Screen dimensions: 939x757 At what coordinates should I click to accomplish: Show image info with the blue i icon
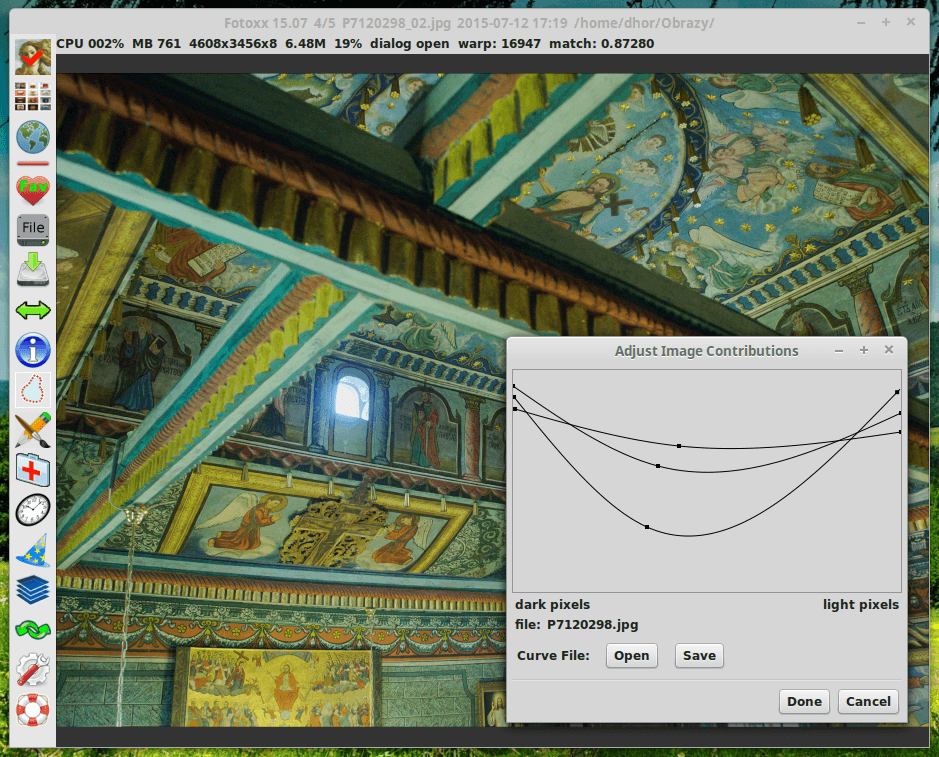[33, 350]
